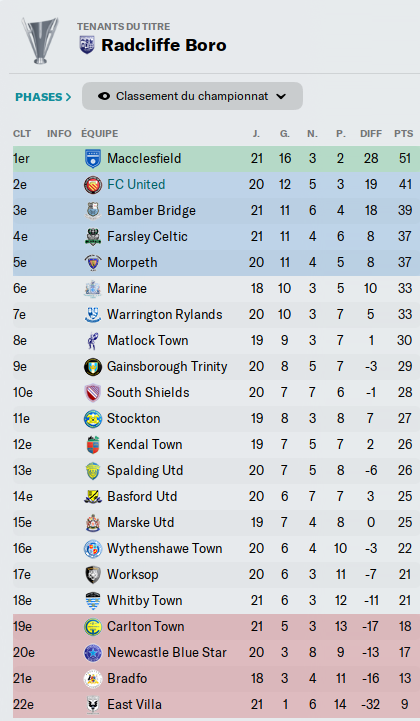Click the Carlton Town badge icon
The width and height of the screenshot is (420, 721).
click(x=93, y=627)
